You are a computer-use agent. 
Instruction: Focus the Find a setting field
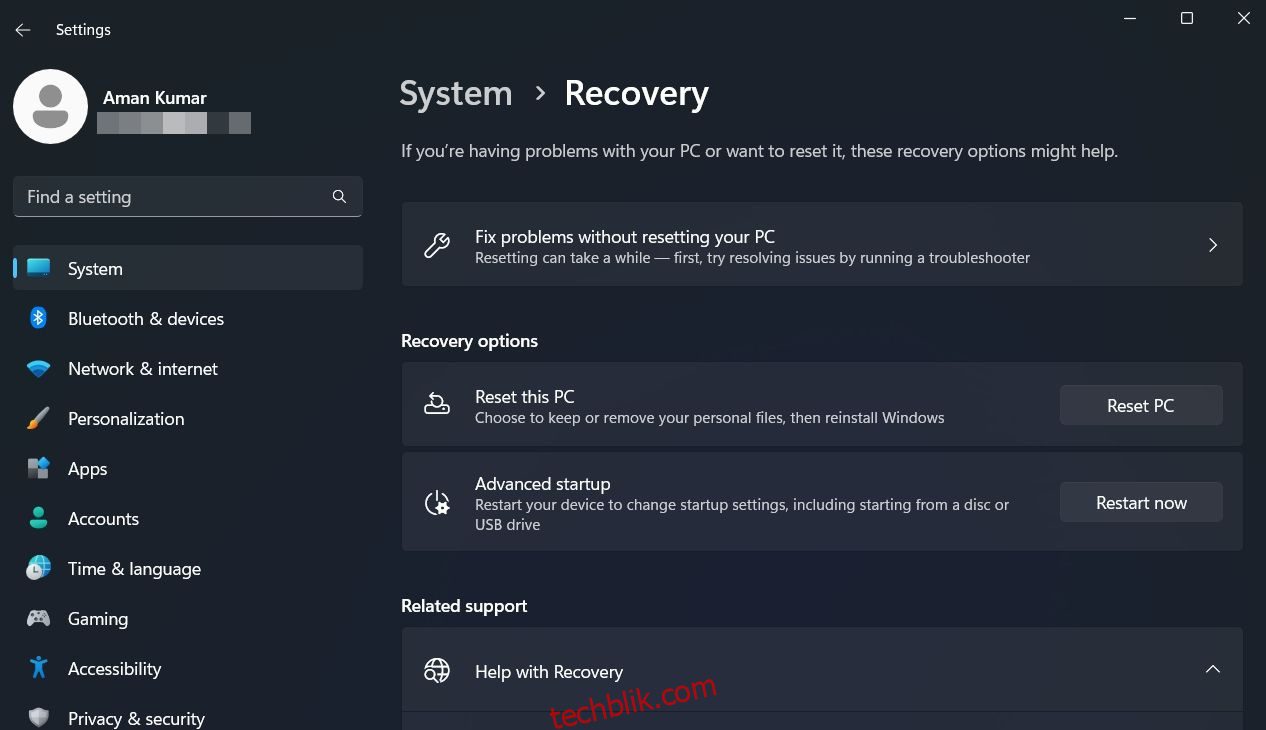[x=188, y=197]
